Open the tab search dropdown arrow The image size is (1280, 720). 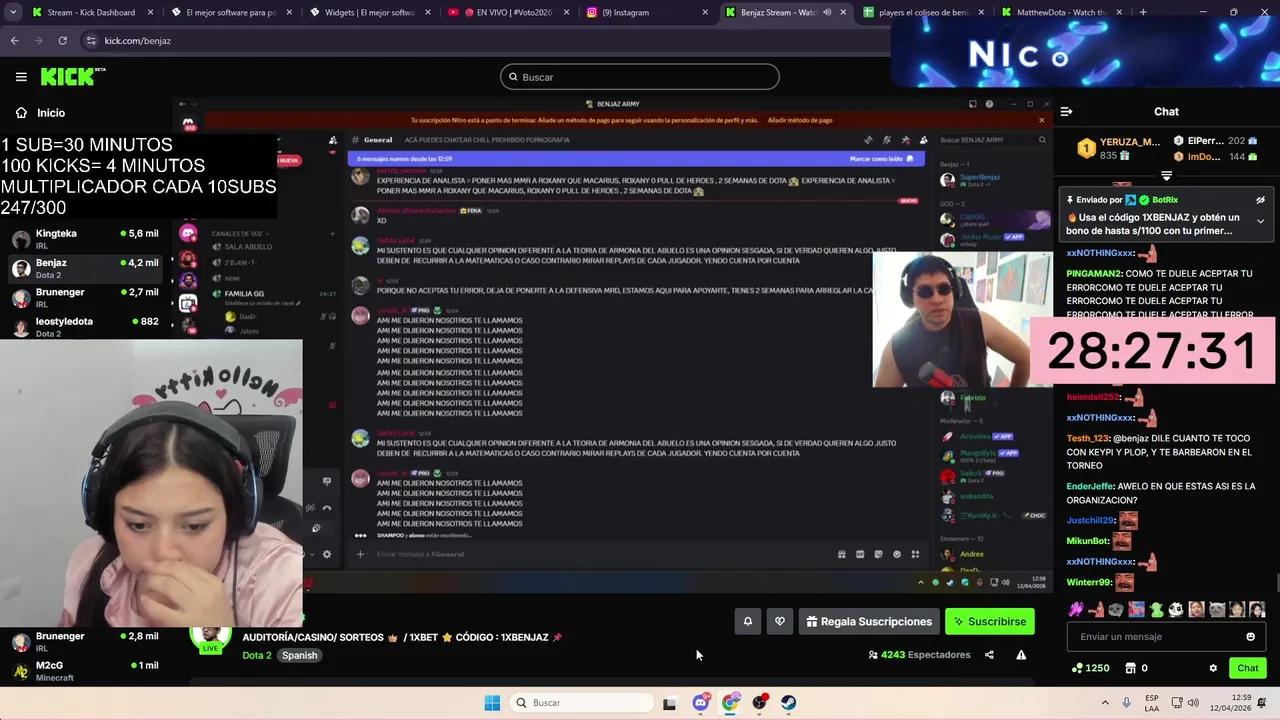coord(13,12)
